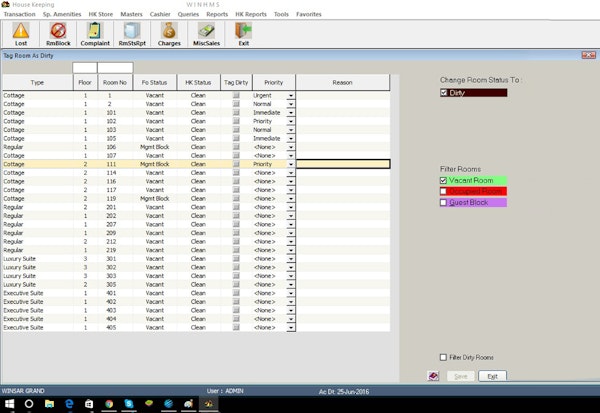The image size is (600, 413).
Task: Tick Tag Dirty checkbox for room 1
Action: click(237, 93)
